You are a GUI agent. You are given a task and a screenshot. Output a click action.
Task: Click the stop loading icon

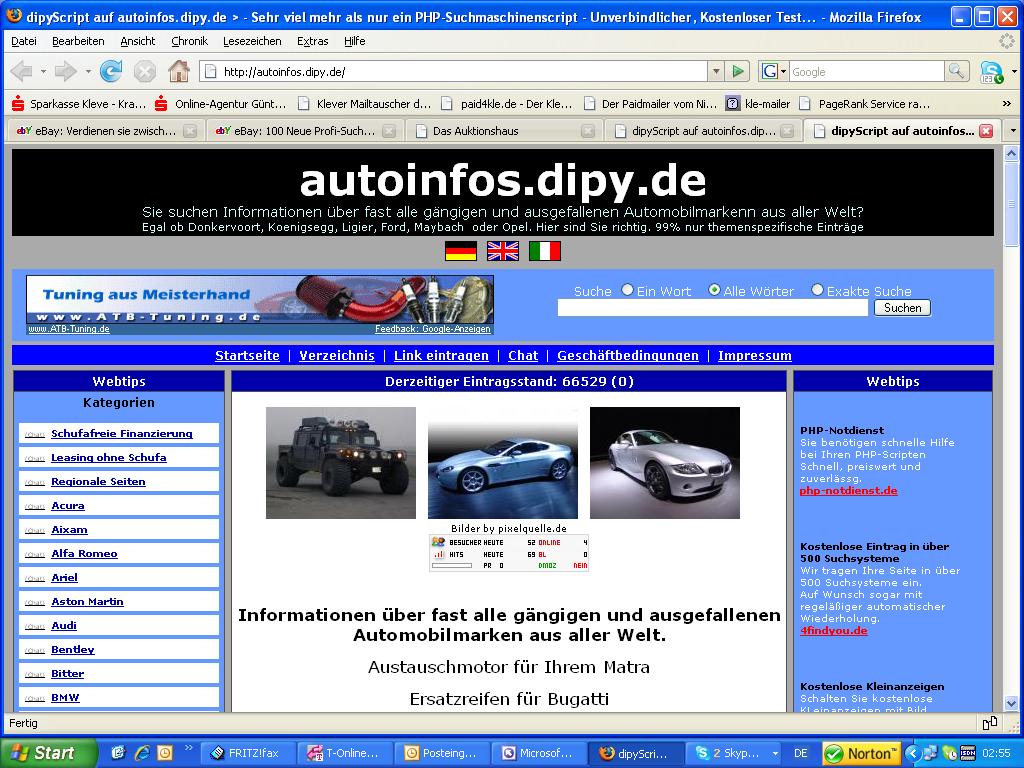(145, 71)
